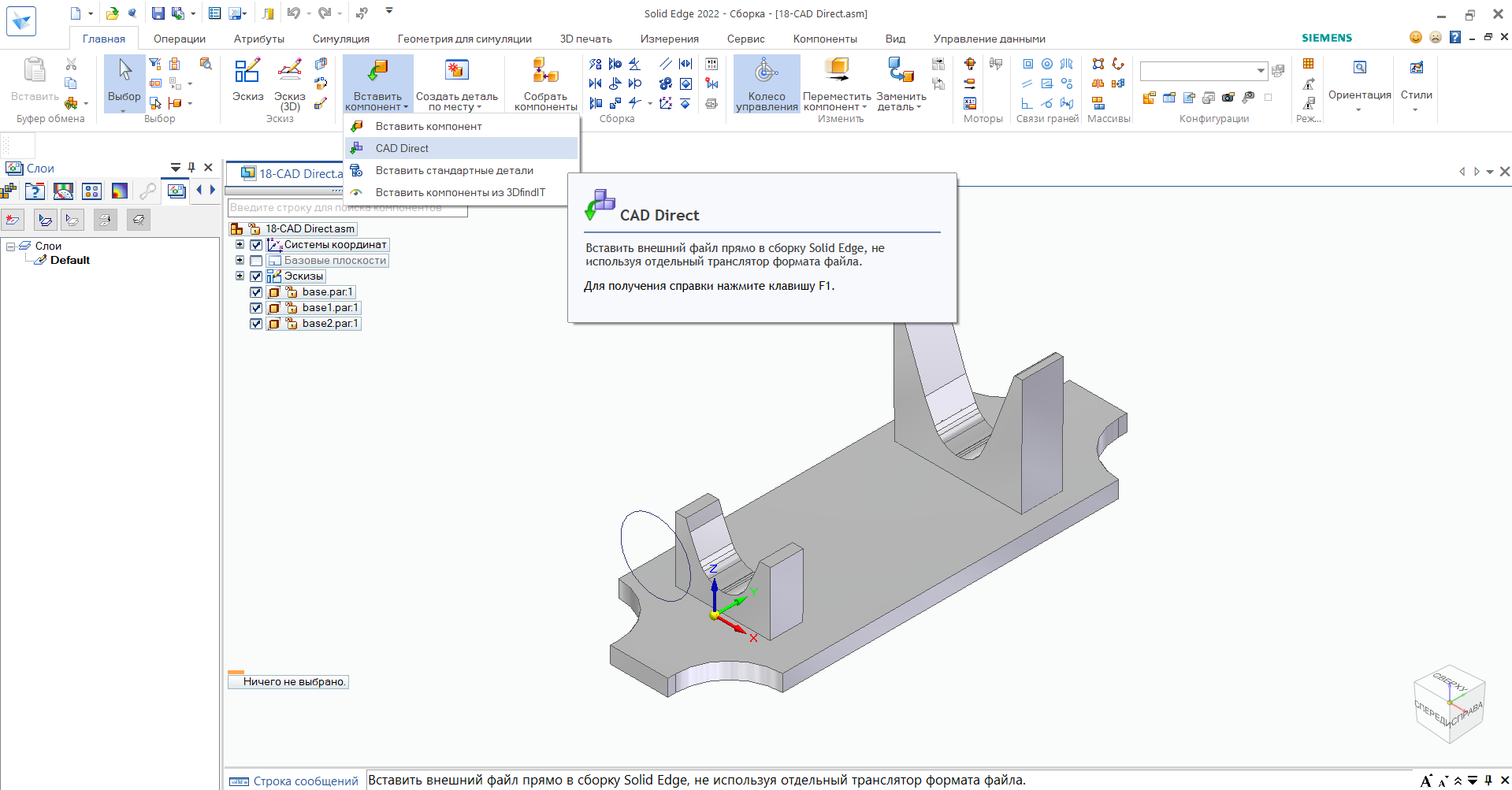This screenshot has height=790, width=1512.
Task: Expand the Базовые плоскости tree node
Action: pos(240,261)
